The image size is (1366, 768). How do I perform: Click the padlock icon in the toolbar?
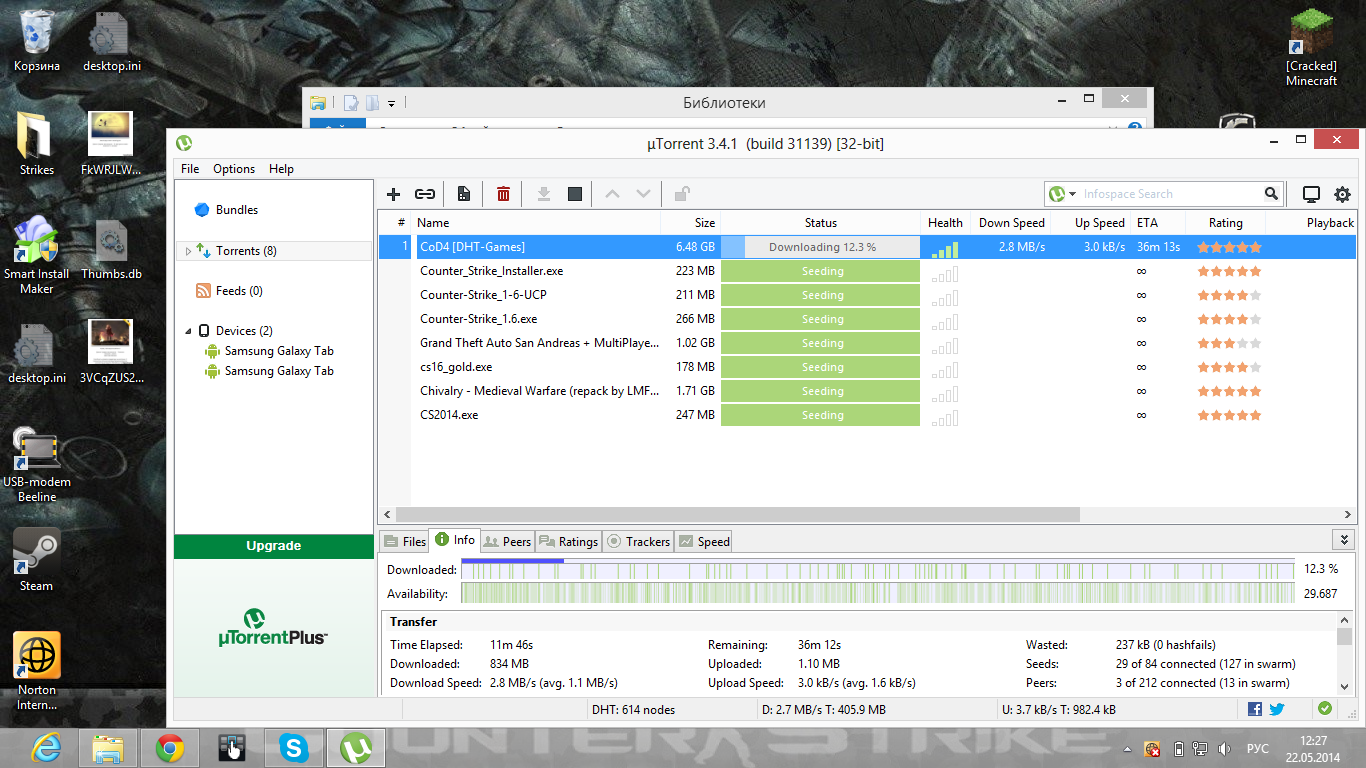click(x=682, y=194)
